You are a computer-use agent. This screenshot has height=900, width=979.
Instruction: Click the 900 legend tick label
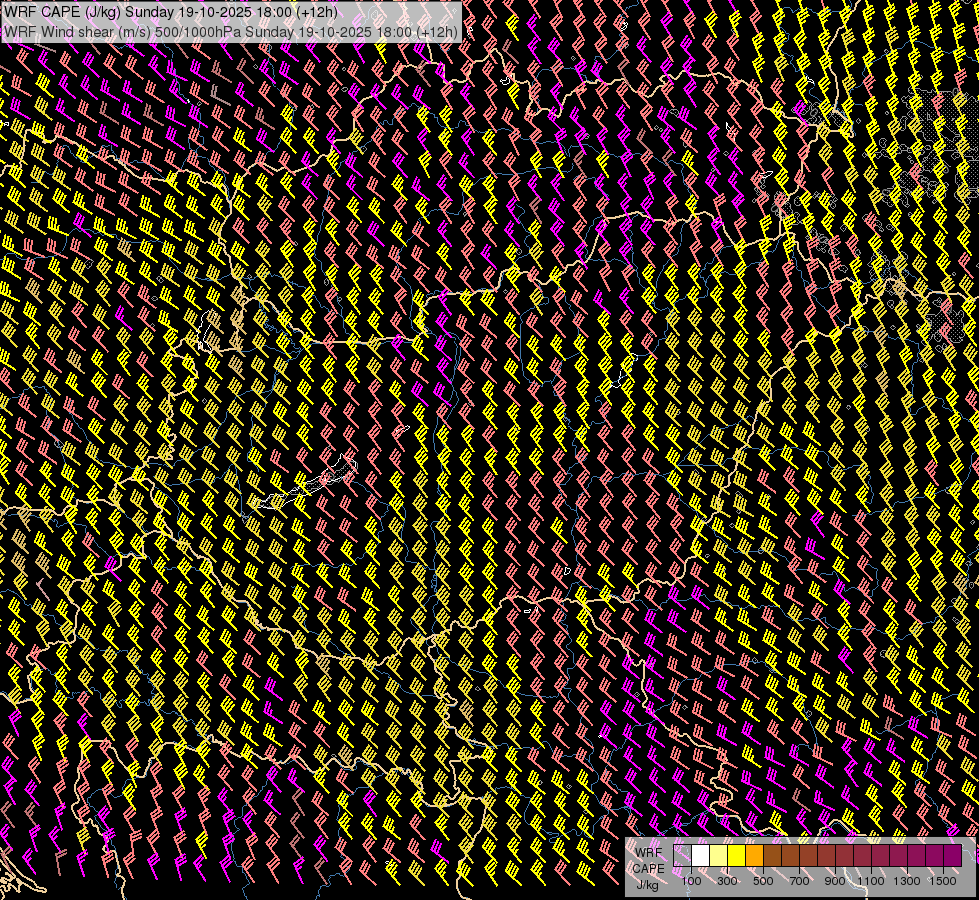coord(835,881)
